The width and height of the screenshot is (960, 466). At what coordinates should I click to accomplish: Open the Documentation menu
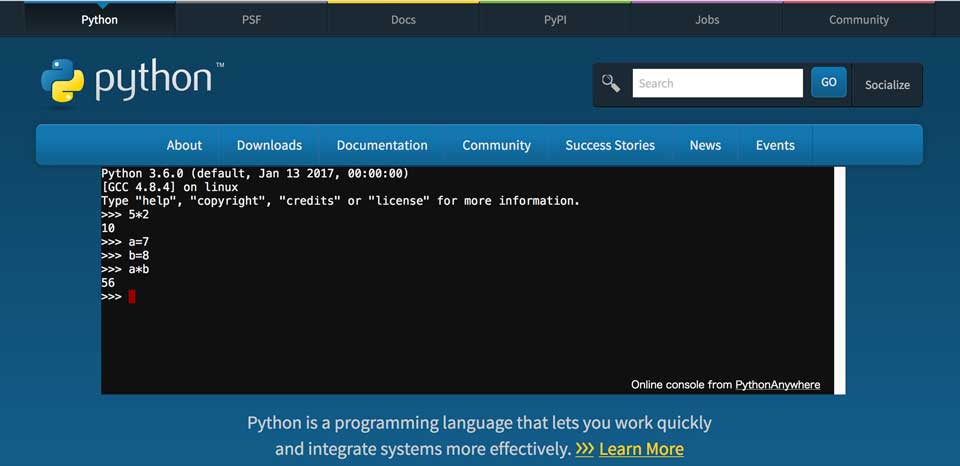(x=382, y=145)
